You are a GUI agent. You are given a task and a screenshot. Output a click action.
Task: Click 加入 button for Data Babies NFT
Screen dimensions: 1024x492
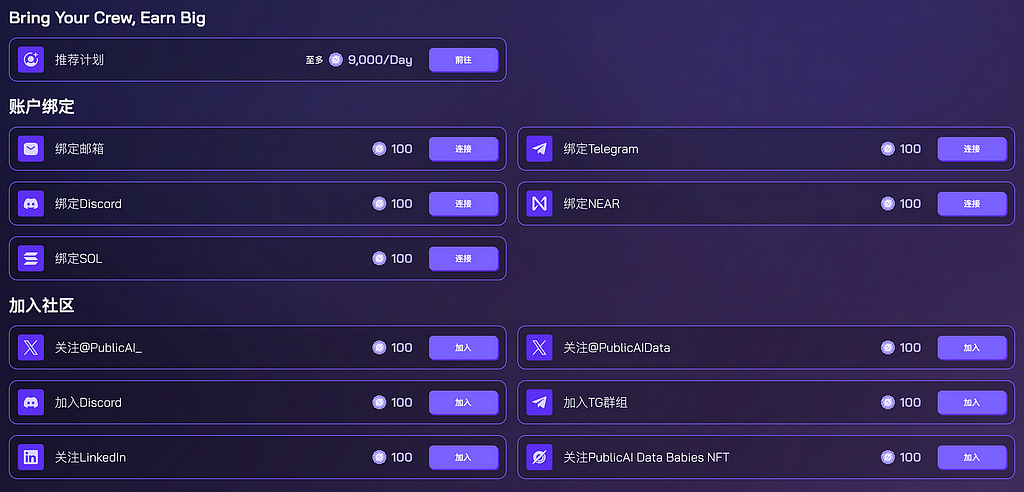tap(972, 457)
